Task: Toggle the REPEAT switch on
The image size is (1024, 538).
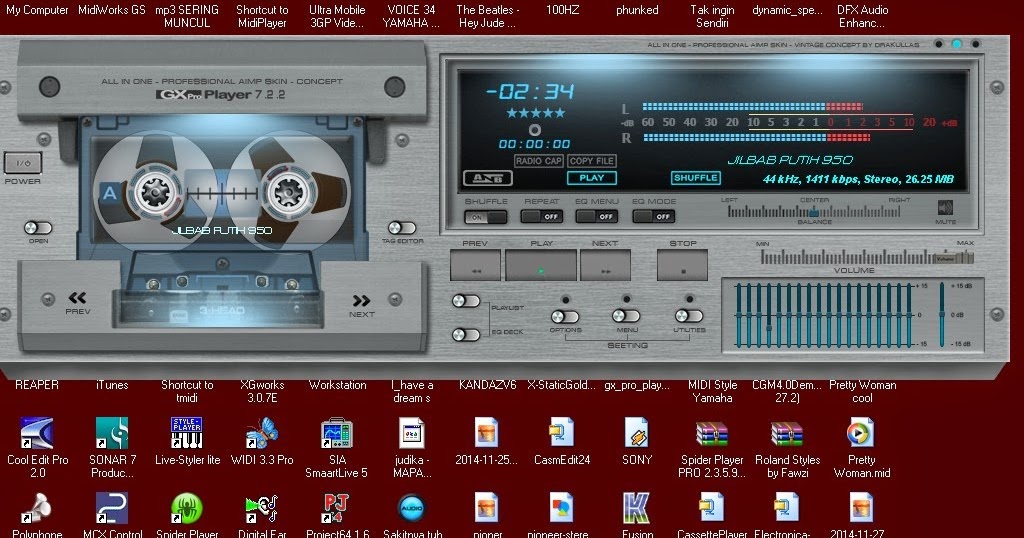Action: [542, 217]
